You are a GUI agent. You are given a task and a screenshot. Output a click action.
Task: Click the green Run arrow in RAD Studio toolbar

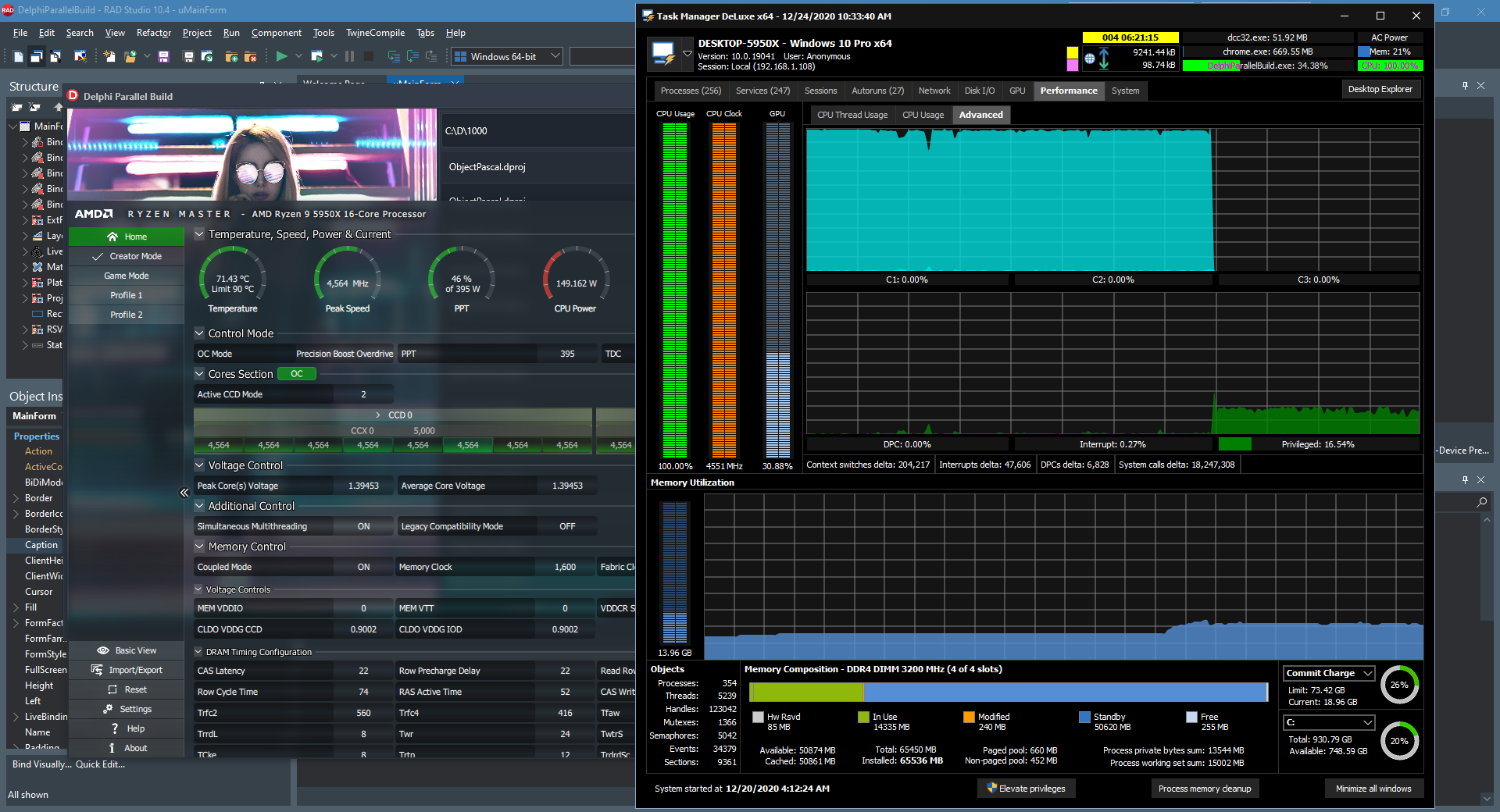pyautogui.click(x=281, y=56)
